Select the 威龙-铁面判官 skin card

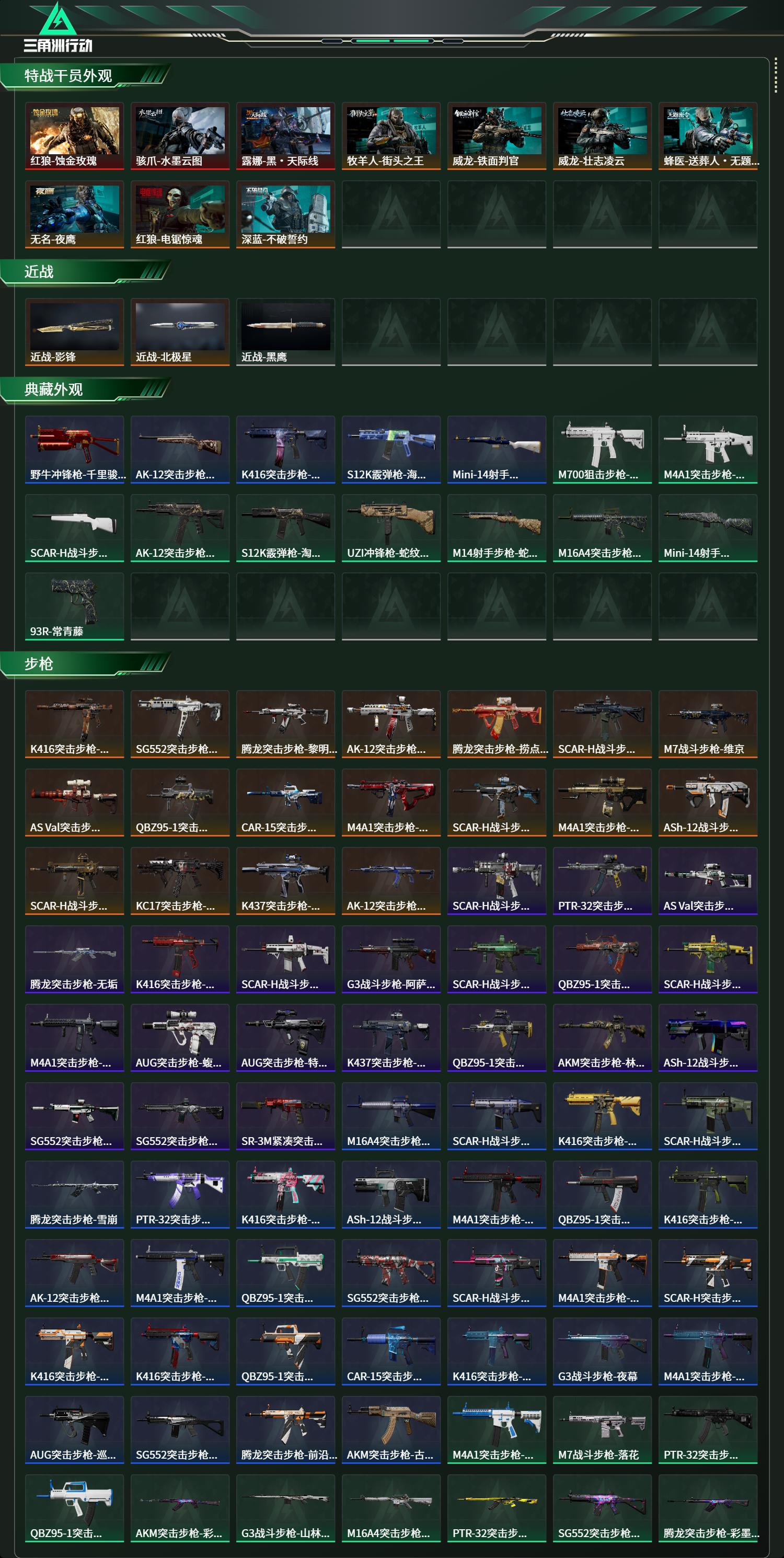(x=497, y=136)
